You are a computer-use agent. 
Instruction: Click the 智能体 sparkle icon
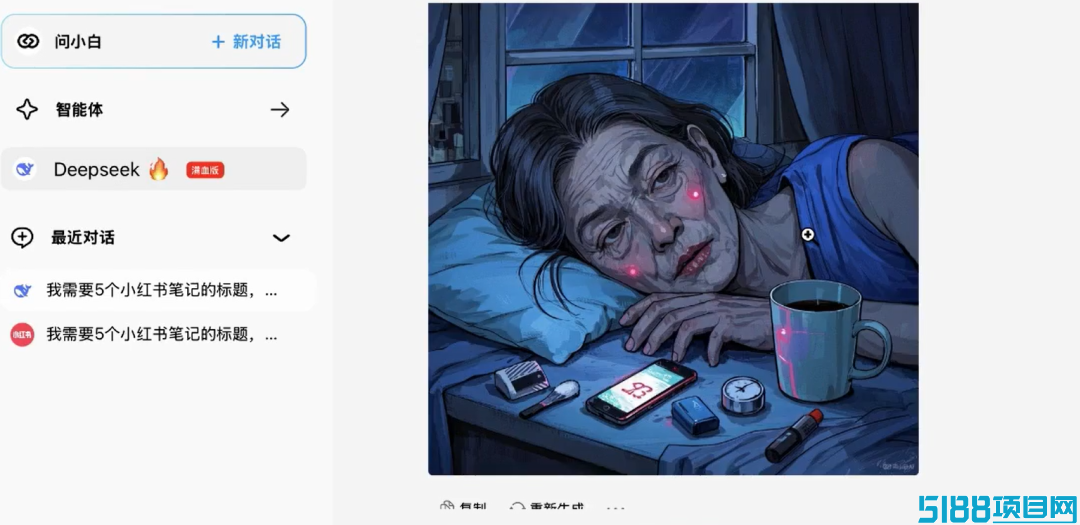(27, 110)
